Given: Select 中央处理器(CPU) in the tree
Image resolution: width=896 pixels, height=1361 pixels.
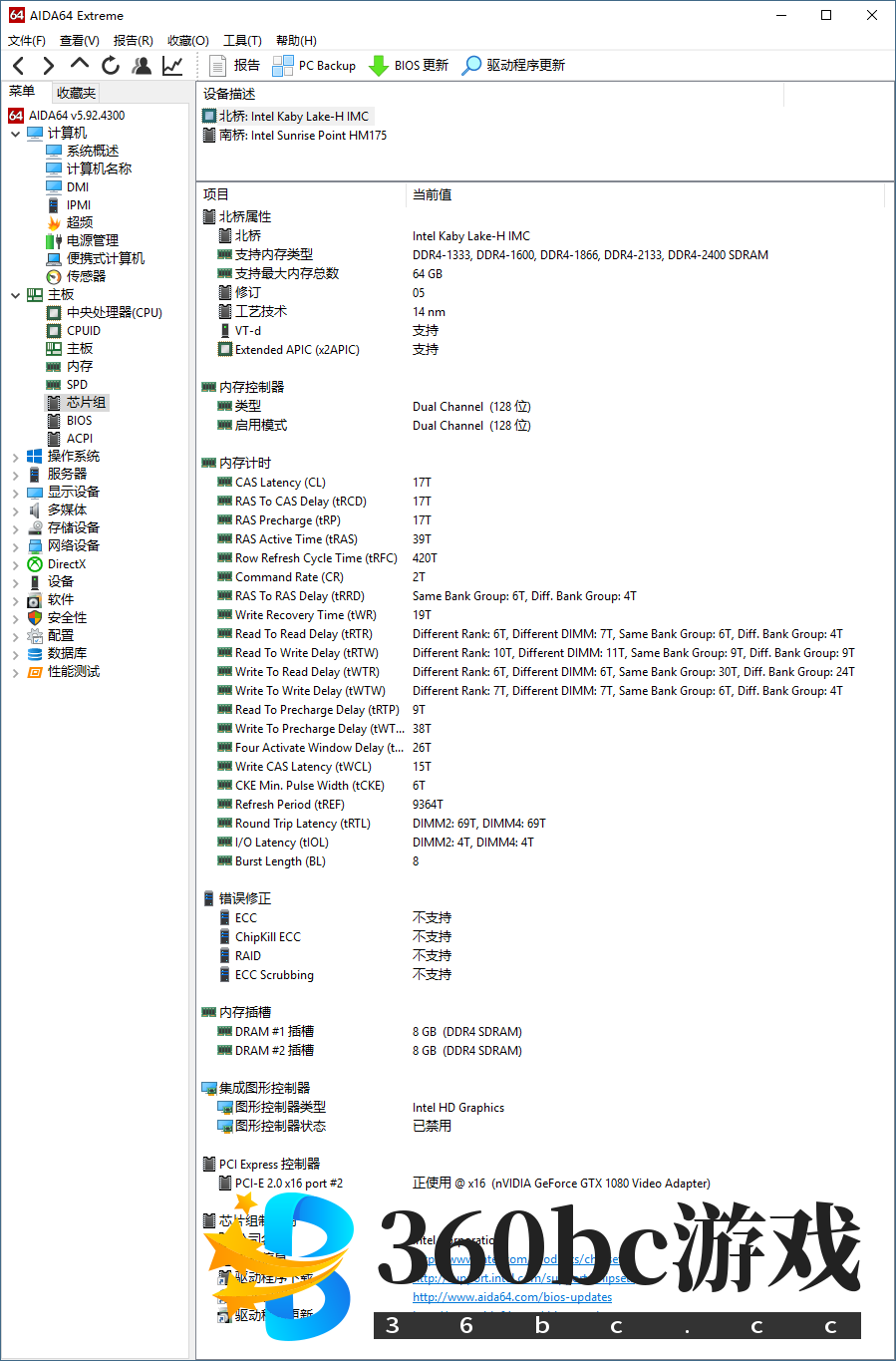Looking at the screenshot, I should click(114, 313).
